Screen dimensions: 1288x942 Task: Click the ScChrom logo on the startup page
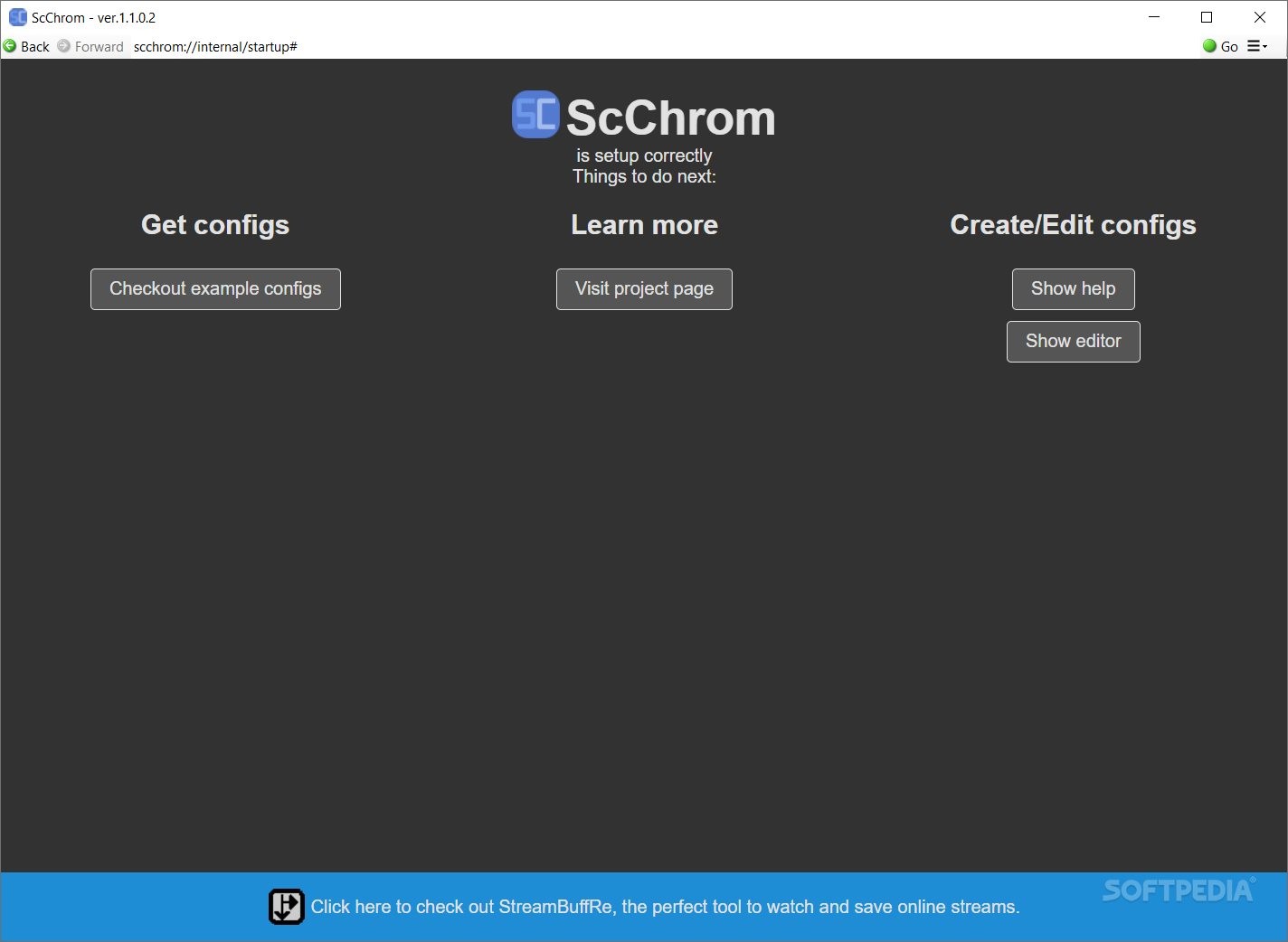point(535,115)
